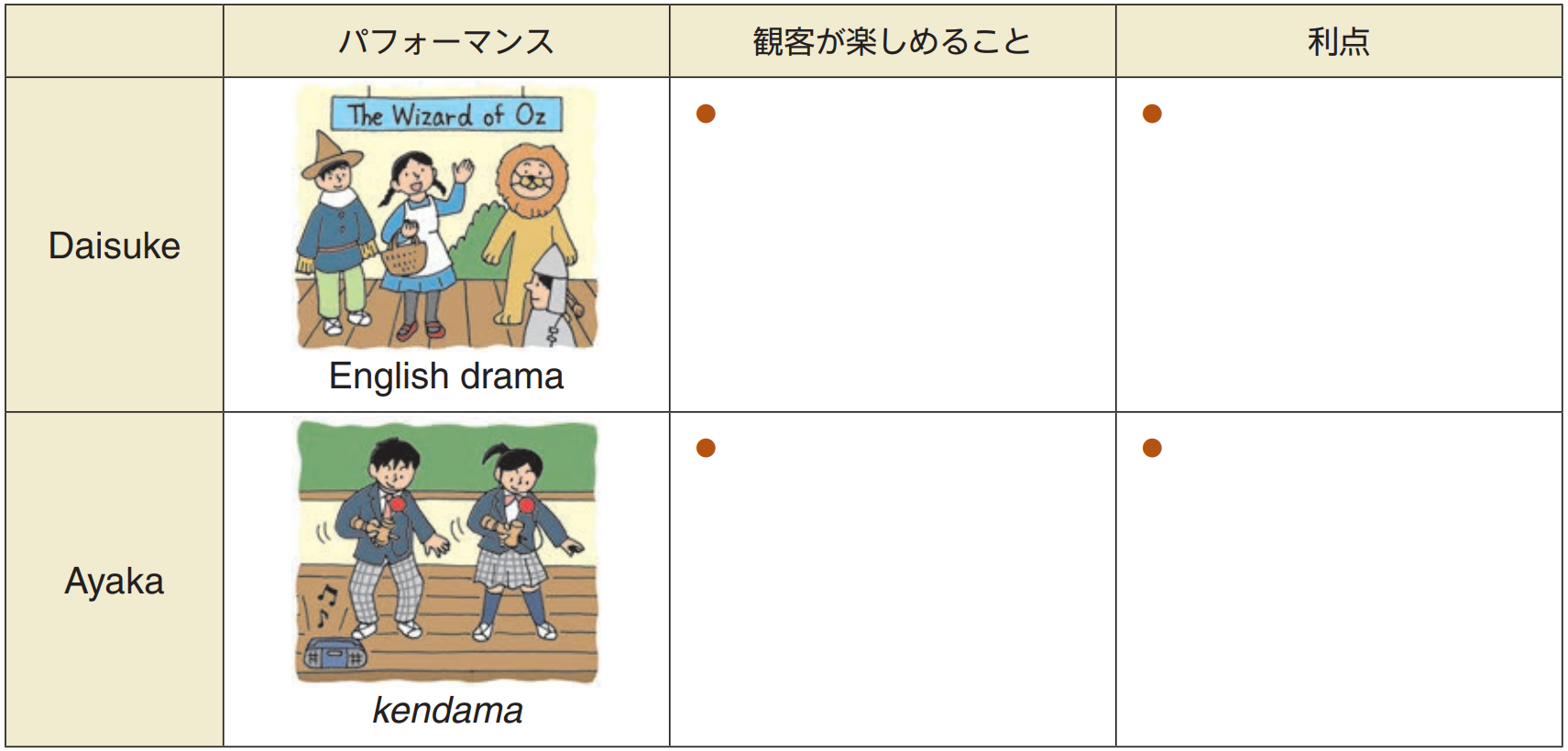Click the English drama caption
Screen dimensions: 1568x751
446,376
